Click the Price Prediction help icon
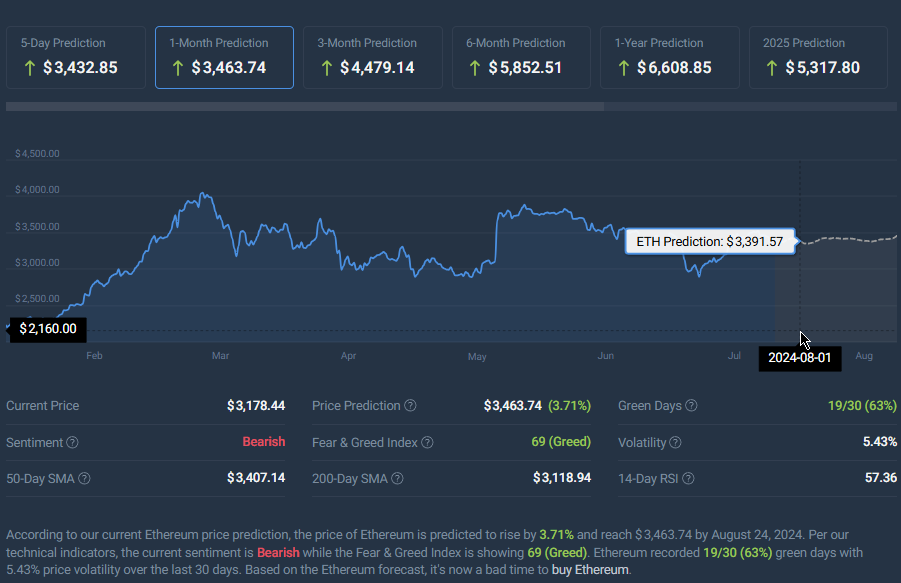The height and width of the screenshot is (583, 901). (x=410, y=406)
